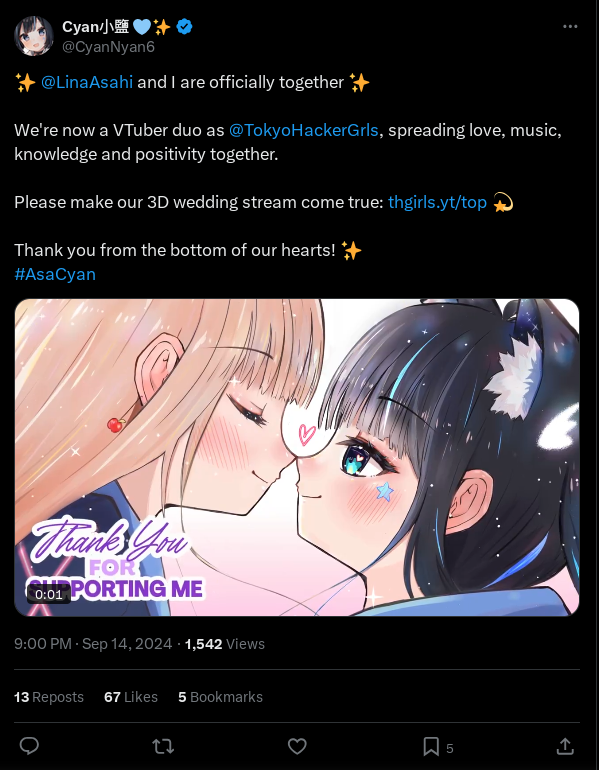Screen dimensions: 599x770
Task: Open the reply speech bubble icon
Action: click(29, 746)
